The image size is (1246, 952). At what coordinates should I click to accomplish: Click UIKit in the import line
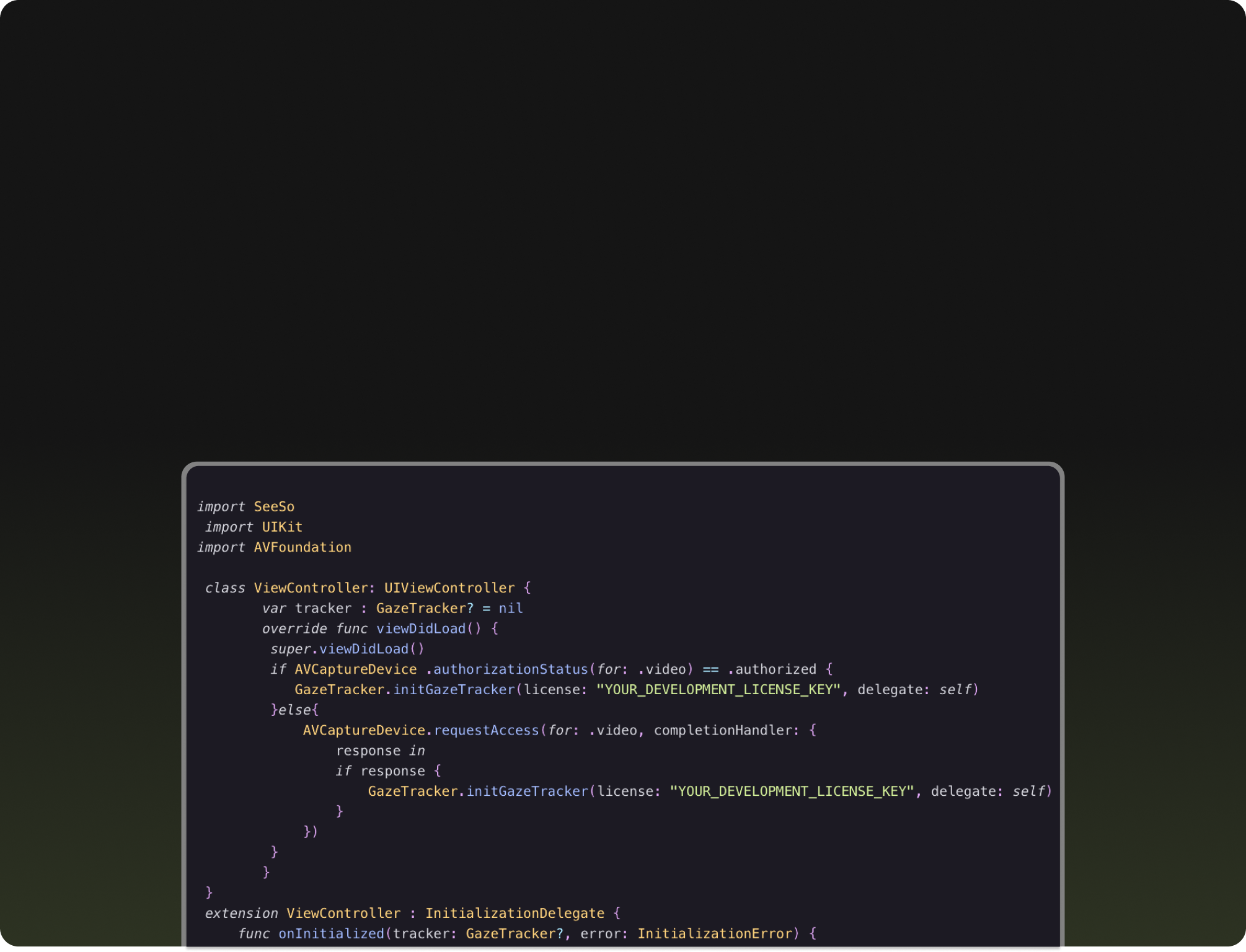point(282,527)
